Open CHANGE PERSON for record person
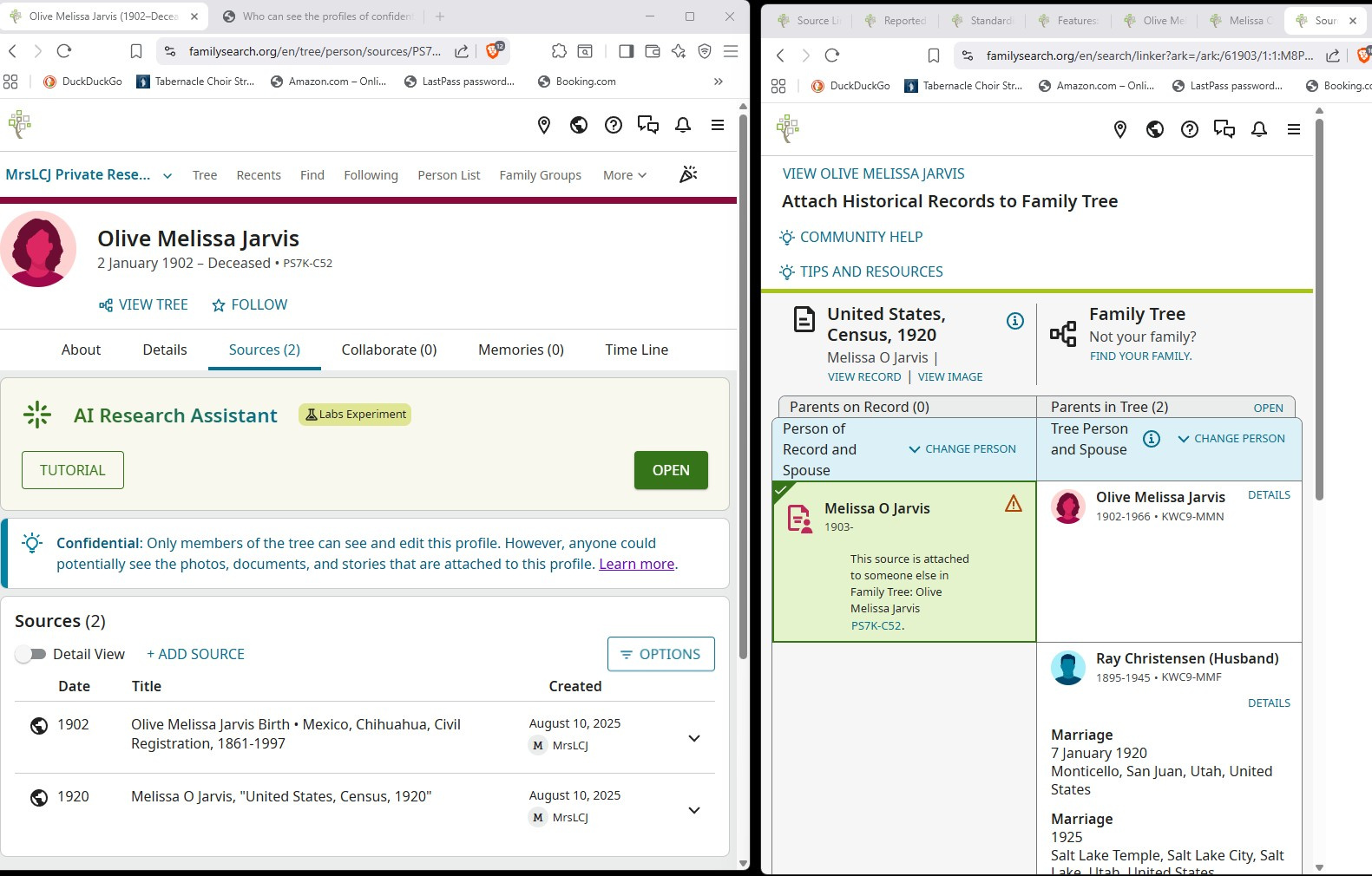The width and height of the screenshot is (1372, 876). 962,449
